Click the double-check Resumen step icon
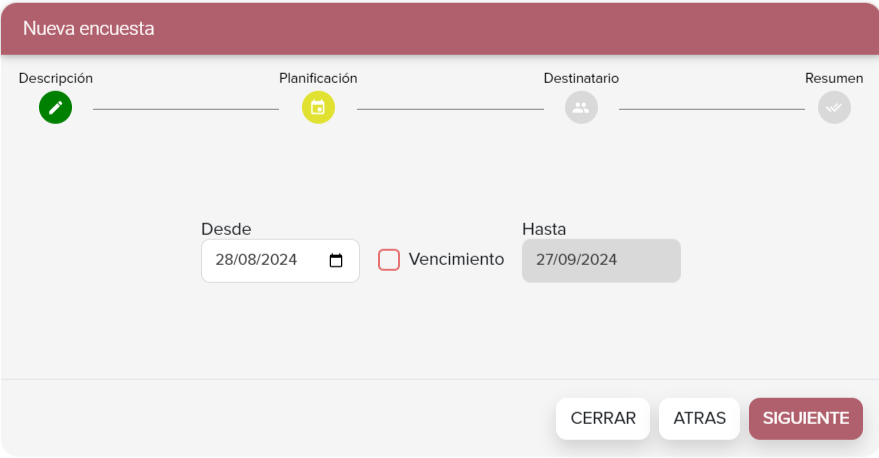This screenshot has width=879, height=458. (x=834, y=108)
